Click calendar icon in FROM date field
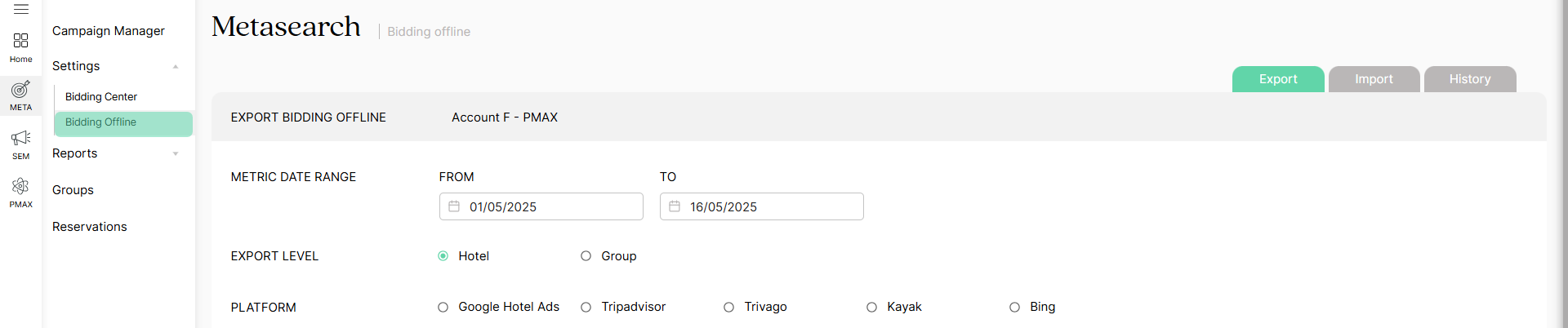Screen dimensions: 1568x328 point(454,206)
